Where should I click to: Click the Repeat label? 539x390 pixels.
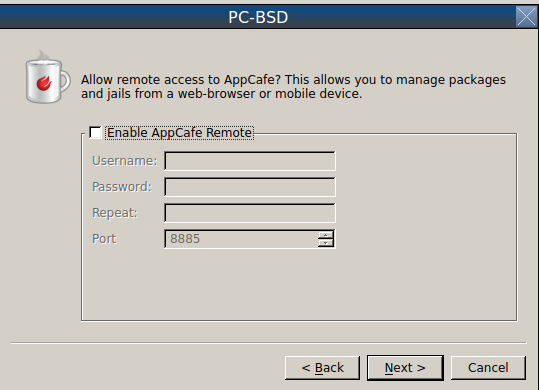[114, 213]
